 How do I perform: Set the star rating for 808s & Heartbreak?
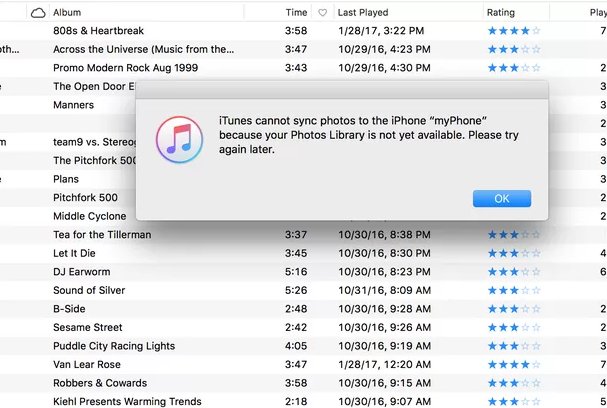pyautogui.click(x=514, y=31)
